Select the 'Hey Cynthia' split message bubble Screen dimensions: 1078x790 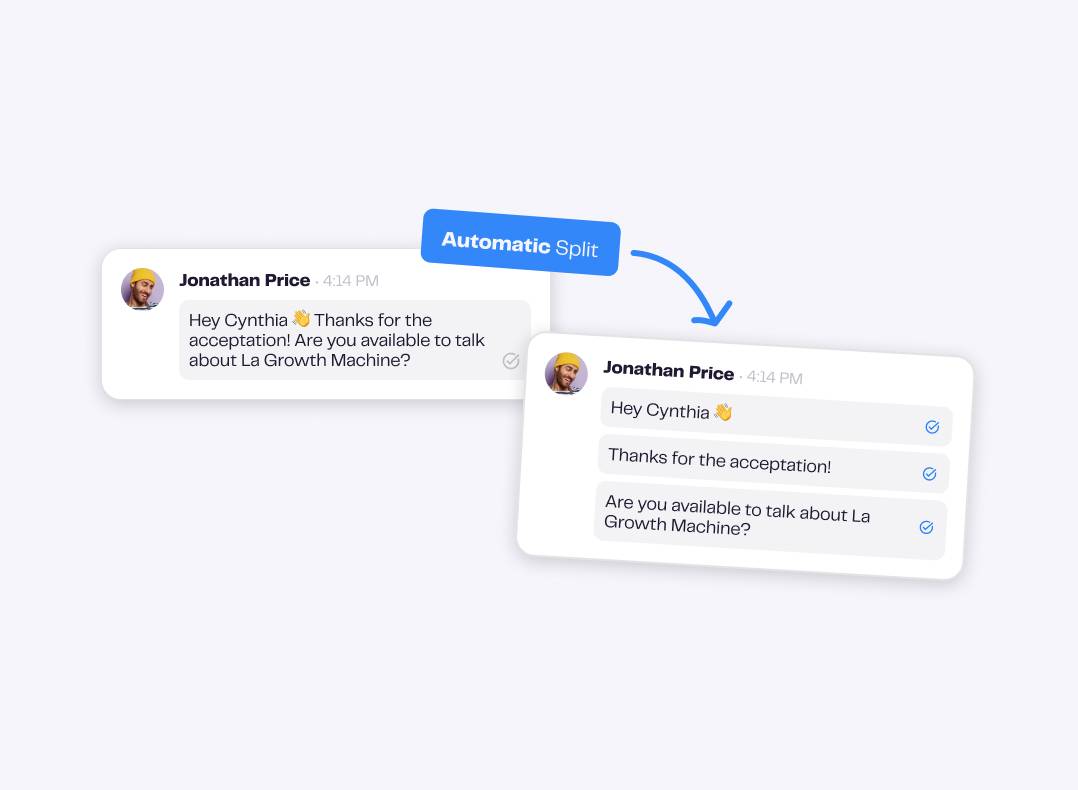click(776, 416)
